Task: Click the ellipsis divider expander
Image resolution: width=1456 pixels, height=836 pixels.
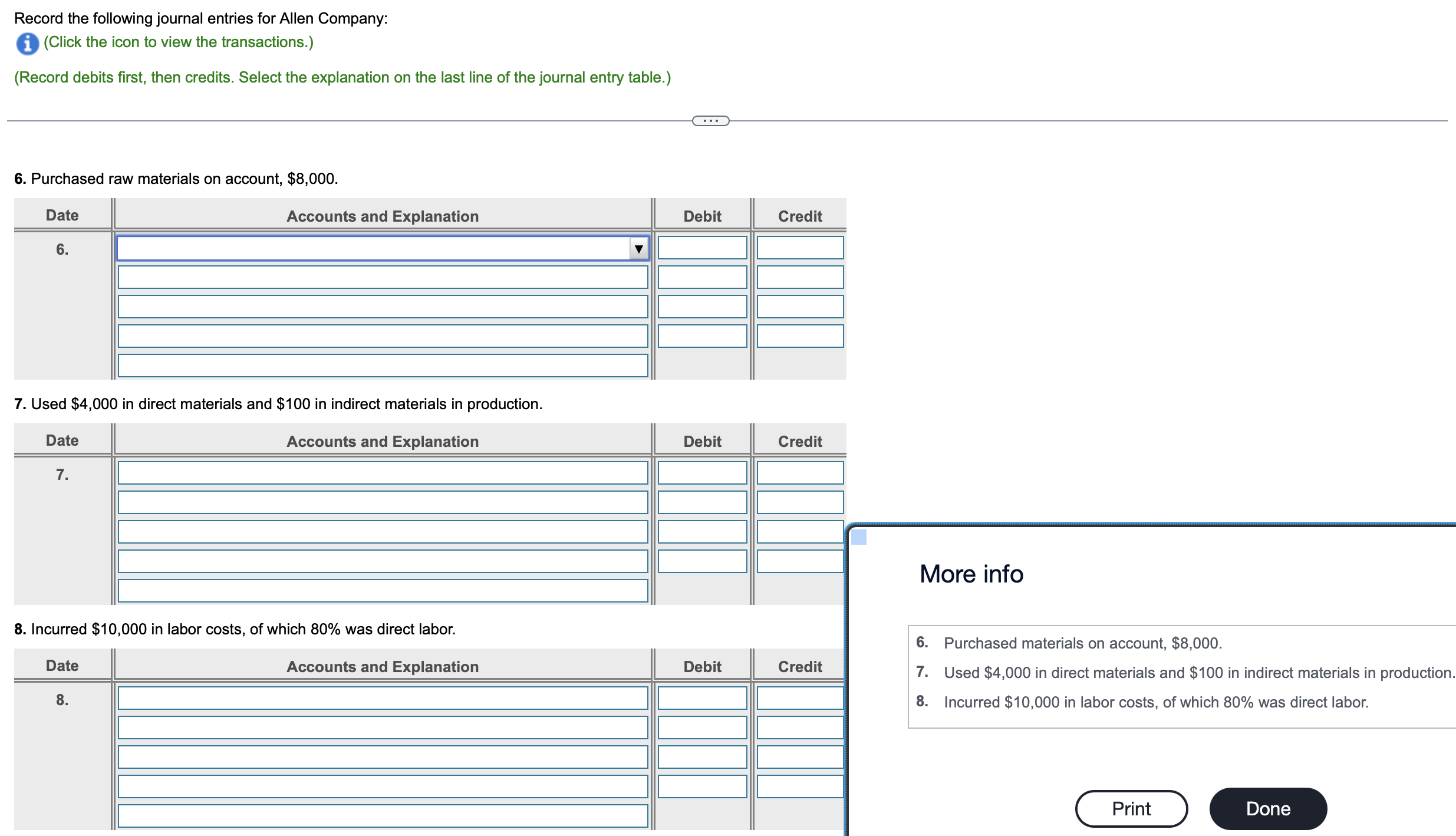Action: pos(710,121)
